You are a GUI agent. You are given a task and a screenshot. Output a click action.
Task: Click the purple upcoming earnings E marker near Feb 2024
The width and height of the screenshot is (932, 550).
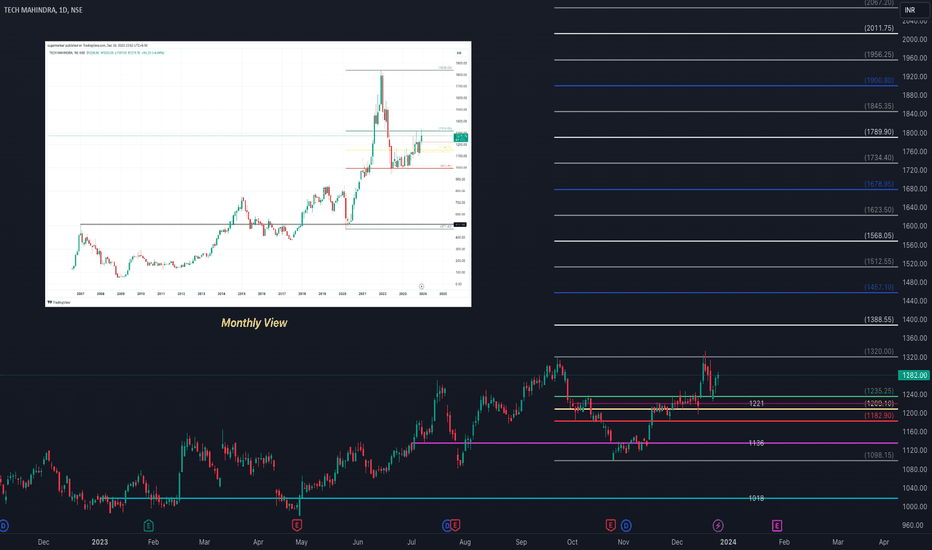(777, 525)
